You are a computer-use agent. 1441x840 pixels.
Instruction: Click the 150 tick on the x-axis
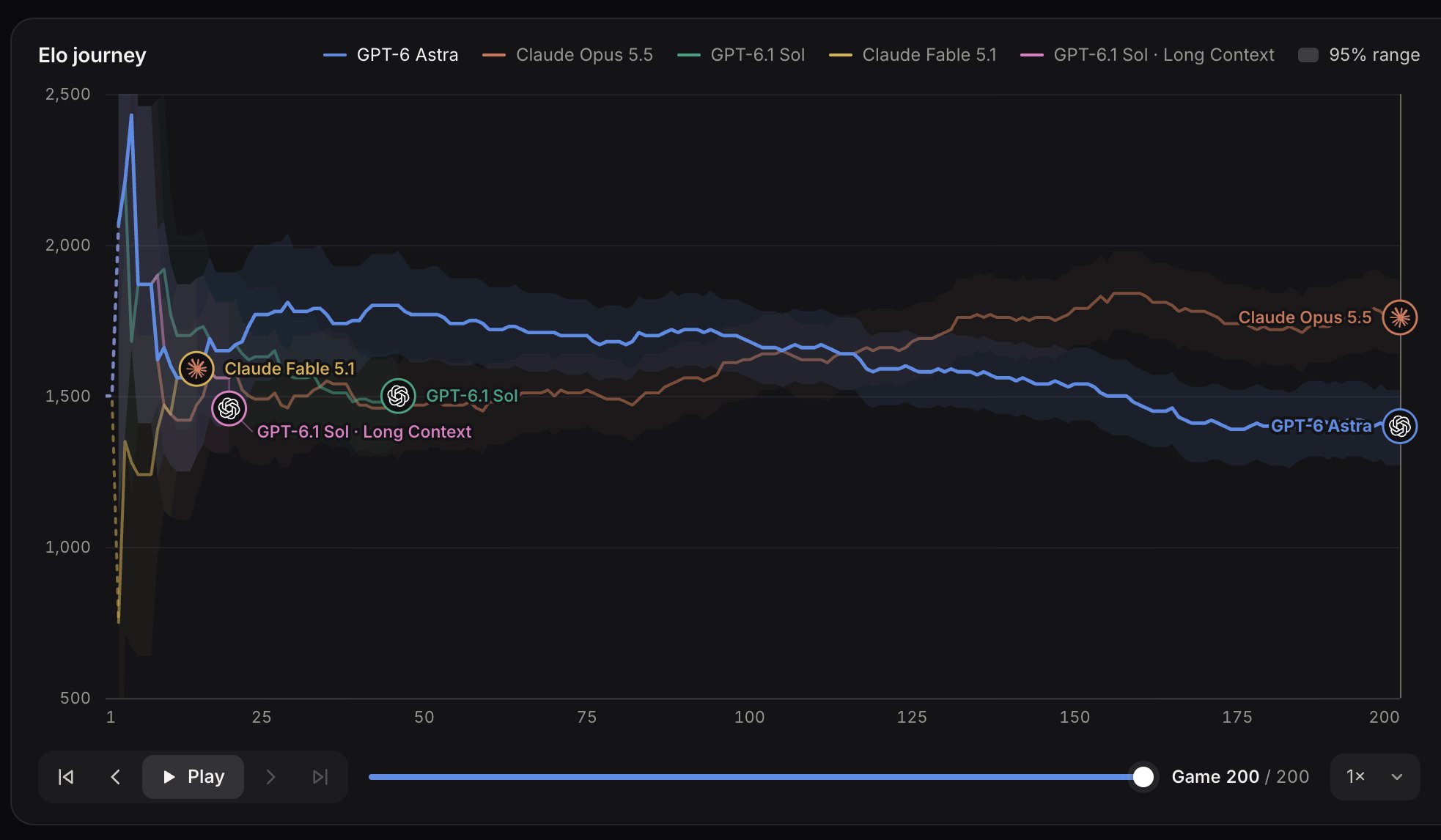click(x=1075, y=717)
